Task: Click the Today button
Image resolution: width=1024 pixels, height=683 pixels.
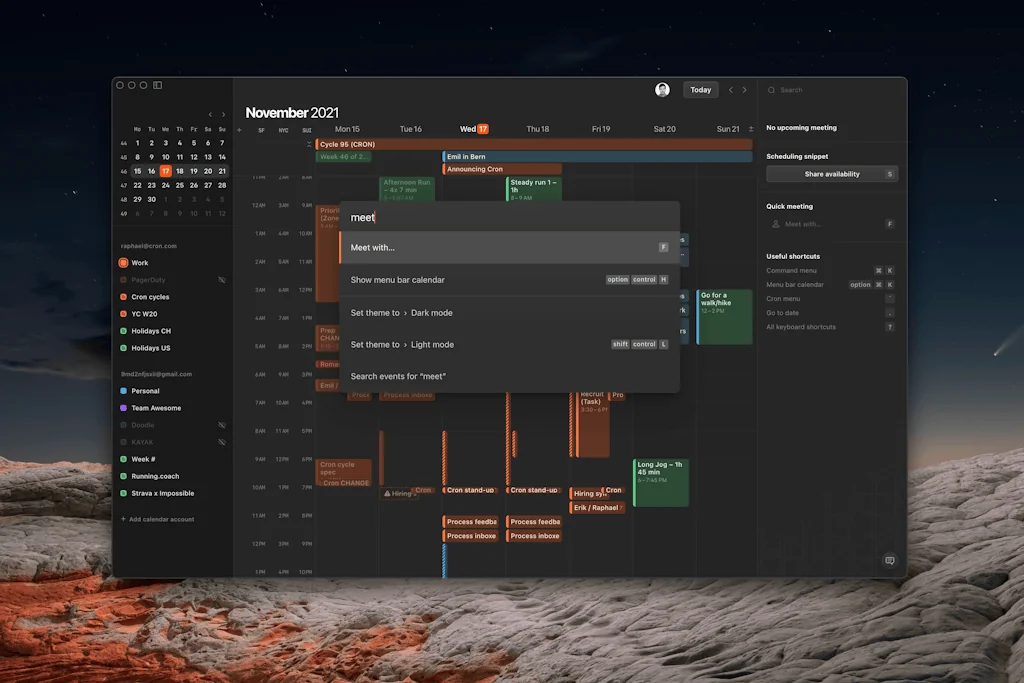Action: [x=700, y=90]
